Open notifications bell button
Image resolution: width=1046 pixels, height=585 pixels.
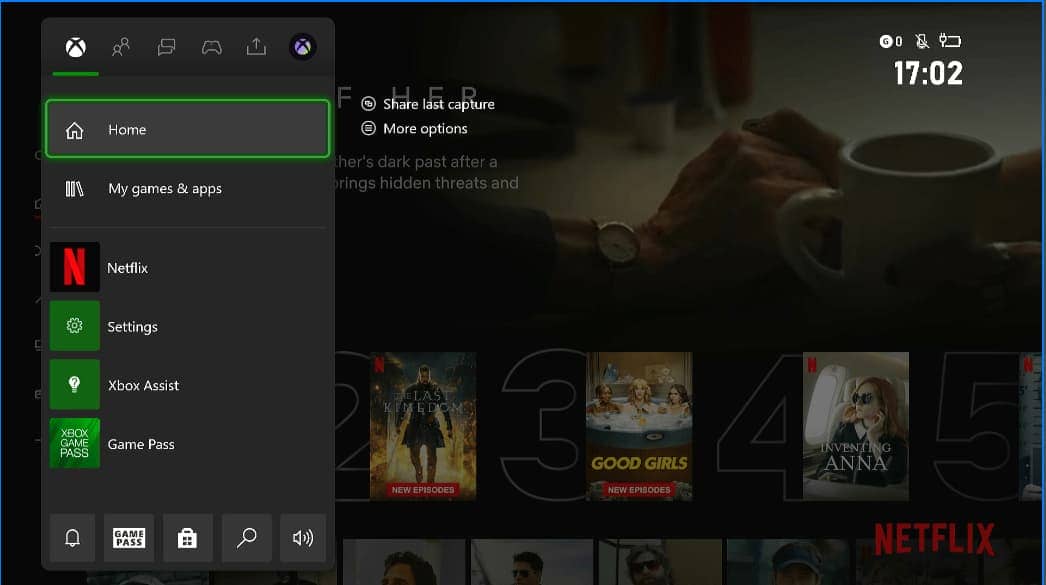72,538
